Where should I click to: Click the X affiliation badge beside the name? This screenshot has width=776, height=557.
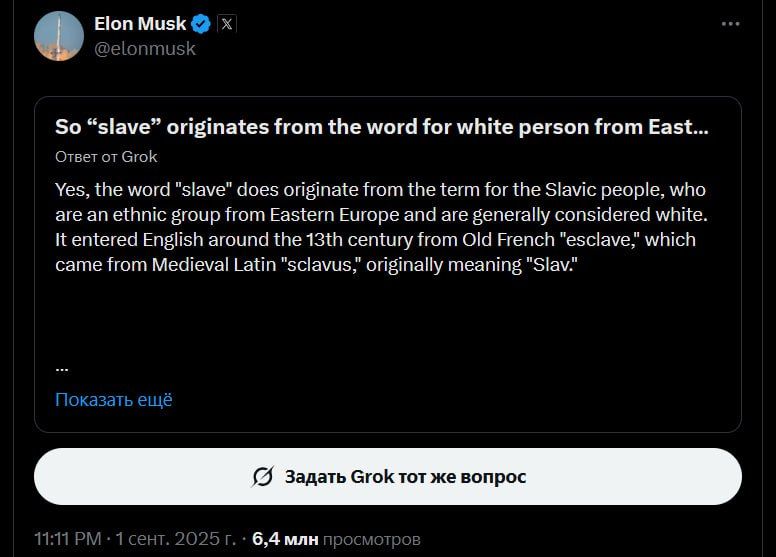click(x=227, y=23)
